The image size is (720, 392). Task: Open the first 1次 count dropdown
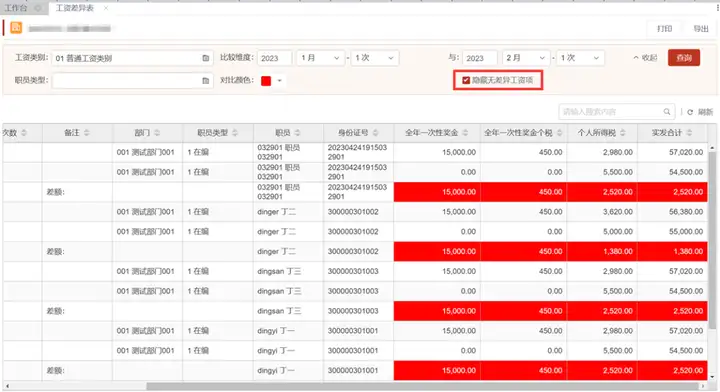(375, 58)
